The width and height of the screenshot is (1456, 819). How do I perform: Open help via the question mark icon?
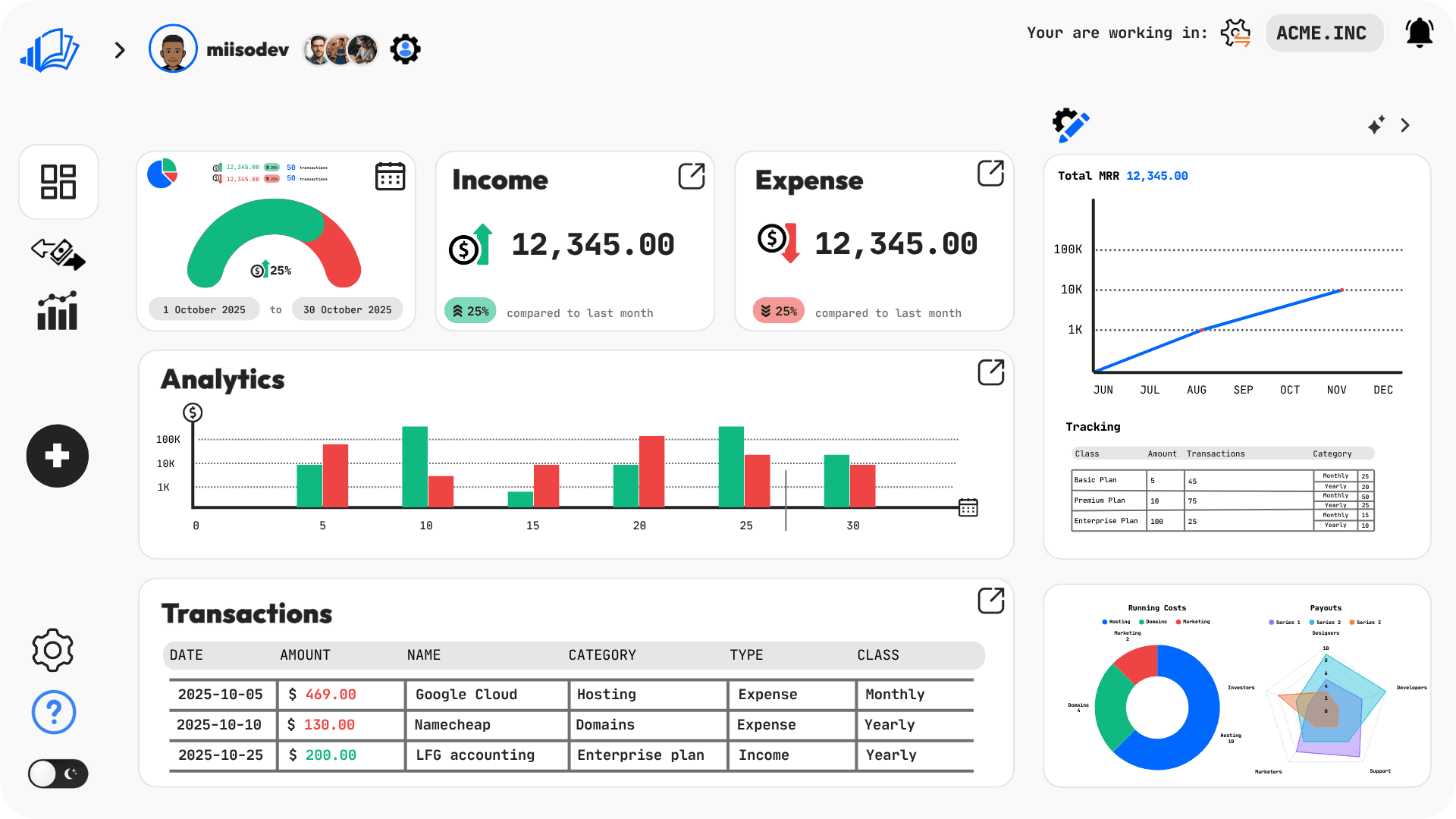tap(52, 712)
